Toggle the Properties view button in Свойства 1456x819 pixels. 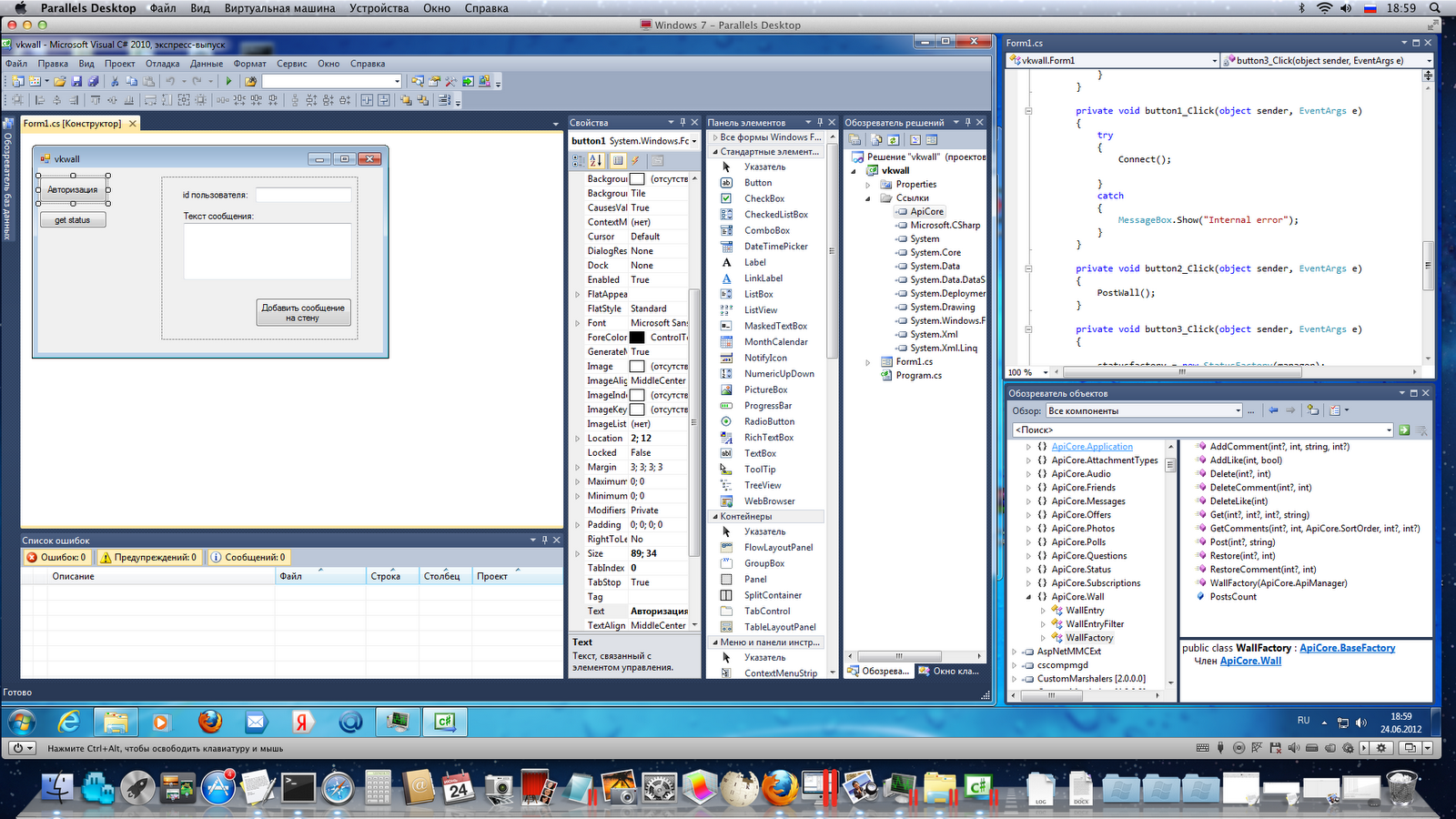618,160
